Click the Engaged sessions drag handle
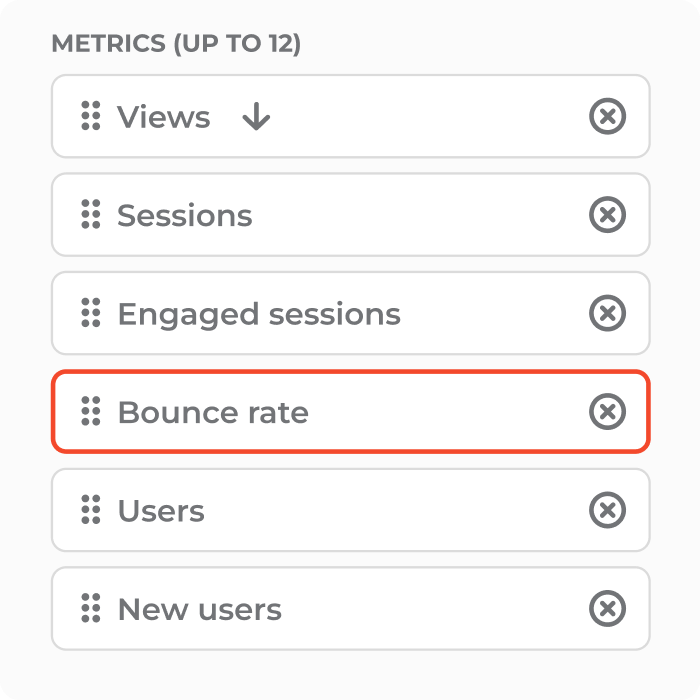 (x=91, y=312)
